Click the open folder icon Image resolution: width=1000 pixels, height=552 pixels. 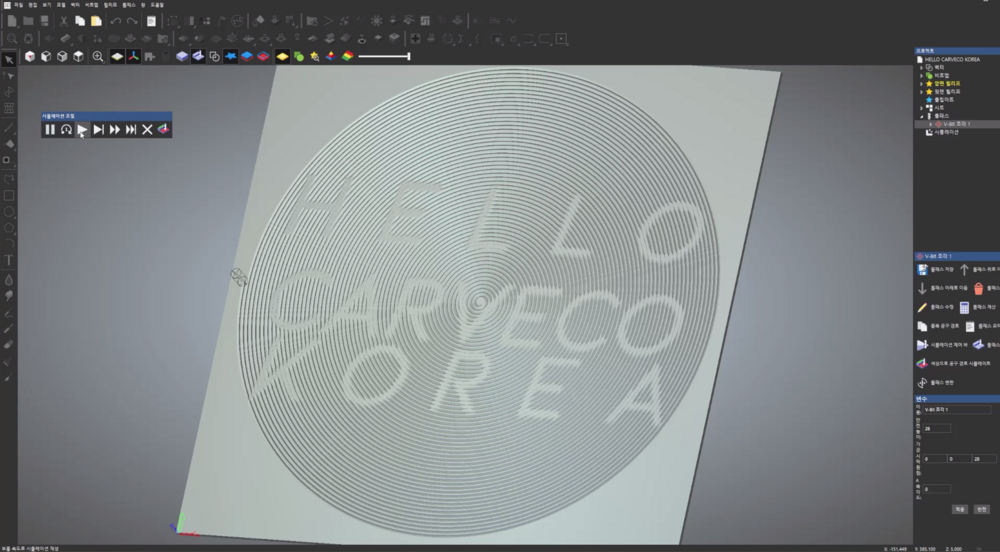click(x=28, y=21)
